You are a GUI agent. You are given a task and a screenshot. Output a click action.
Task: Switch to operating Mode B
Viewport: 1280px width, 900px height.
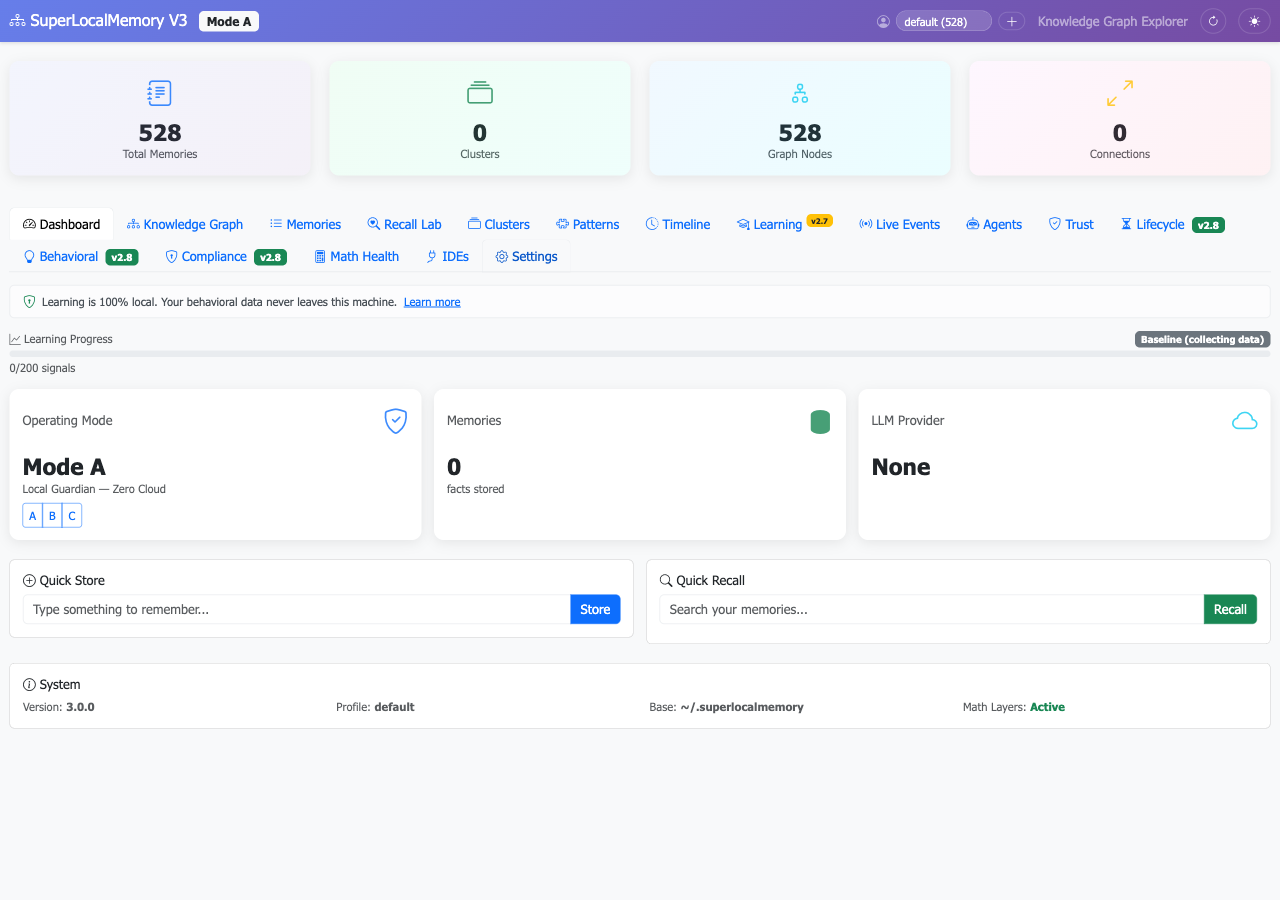(51, 515)
